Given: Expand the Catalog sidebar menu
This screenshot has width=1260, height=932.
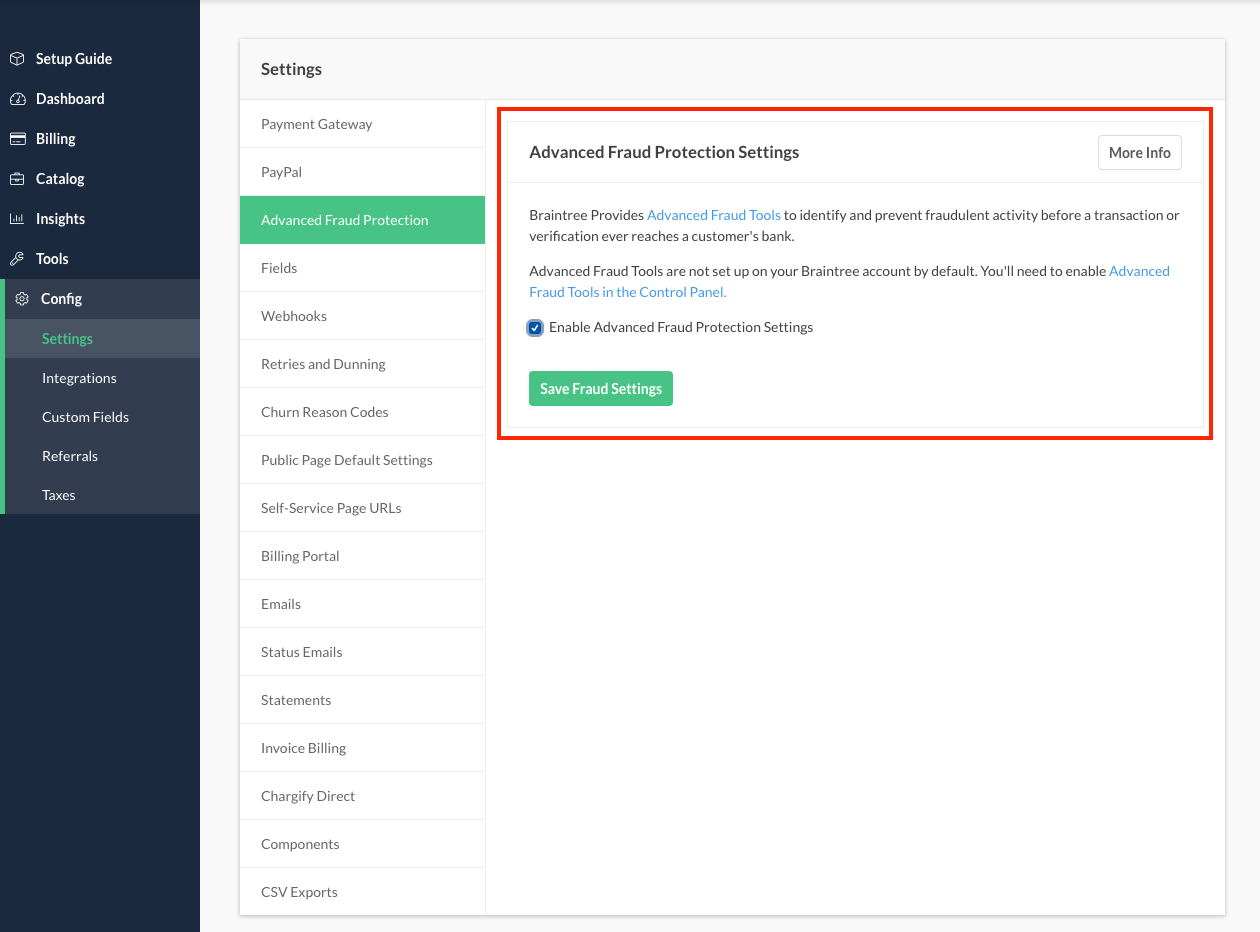Looking at the screenshot, I should pyautogui.click(x=60, y=179).
